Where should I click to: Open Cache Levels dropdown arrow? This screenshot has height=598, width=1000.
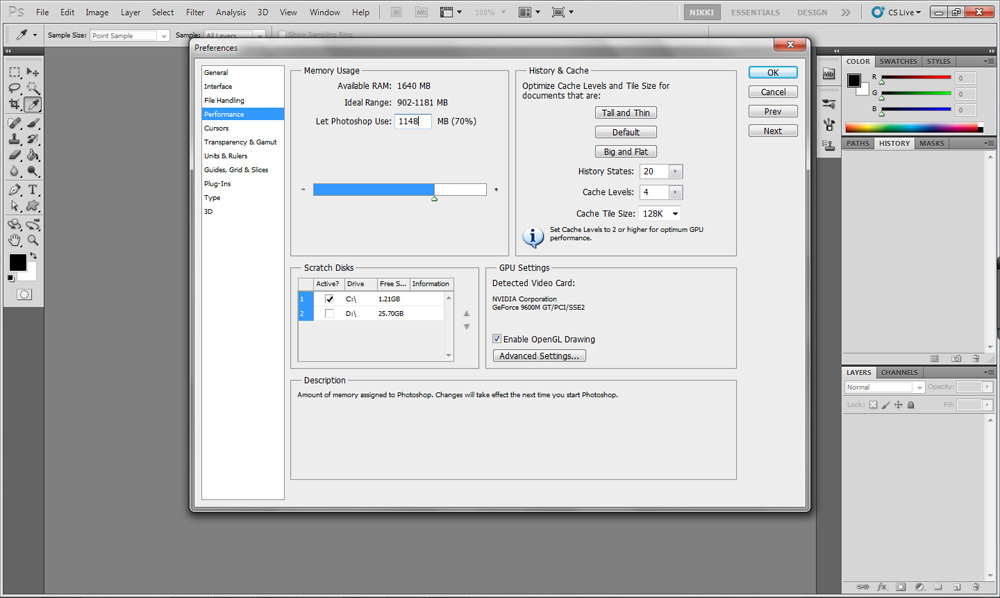(x=675, y=192)
